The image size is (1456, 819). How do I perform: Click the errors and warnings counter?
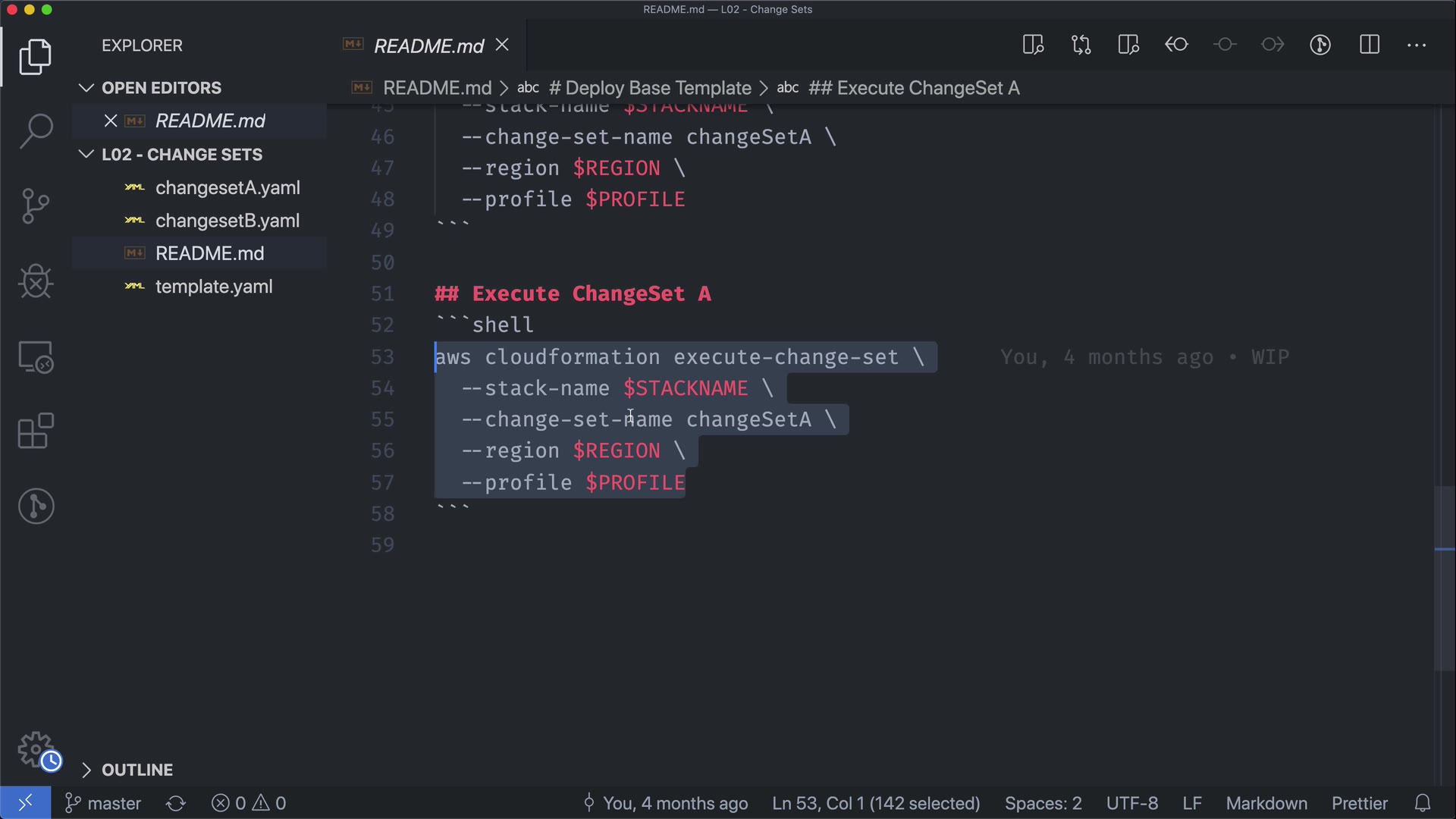click(249, 803)
